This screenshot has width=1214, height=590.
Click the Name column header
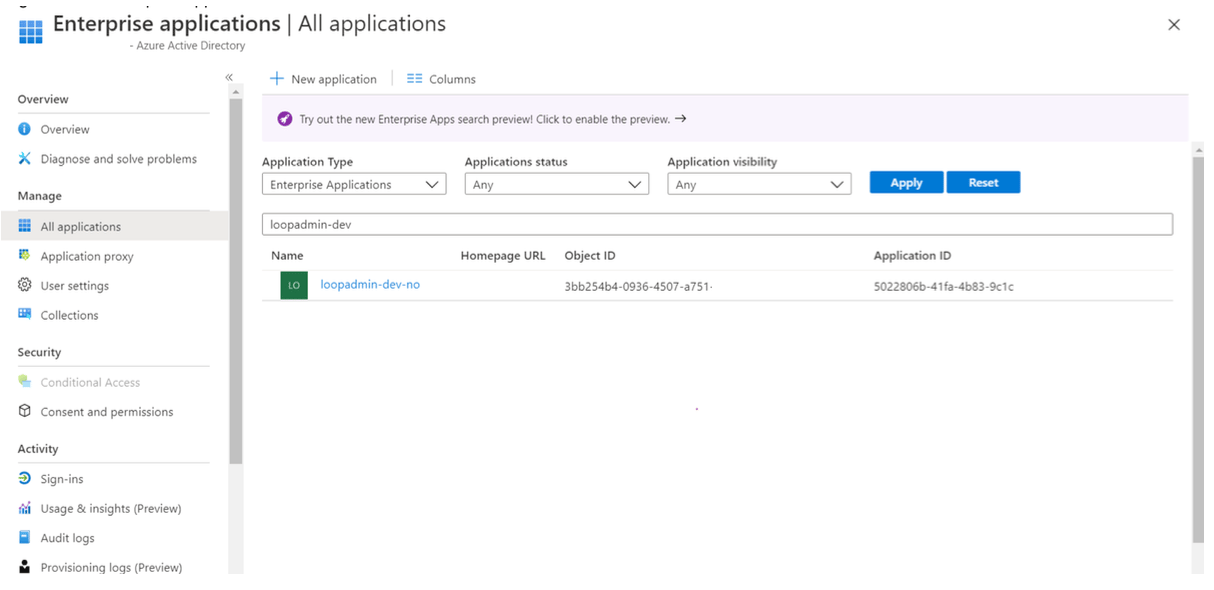[x=287, y=255]
